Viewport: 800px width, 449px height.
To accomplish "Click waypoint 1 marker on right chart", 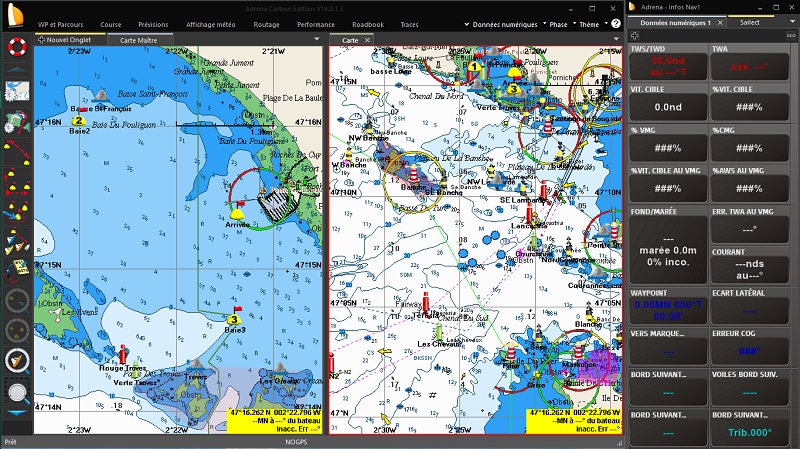I will [x=474, y=66].
